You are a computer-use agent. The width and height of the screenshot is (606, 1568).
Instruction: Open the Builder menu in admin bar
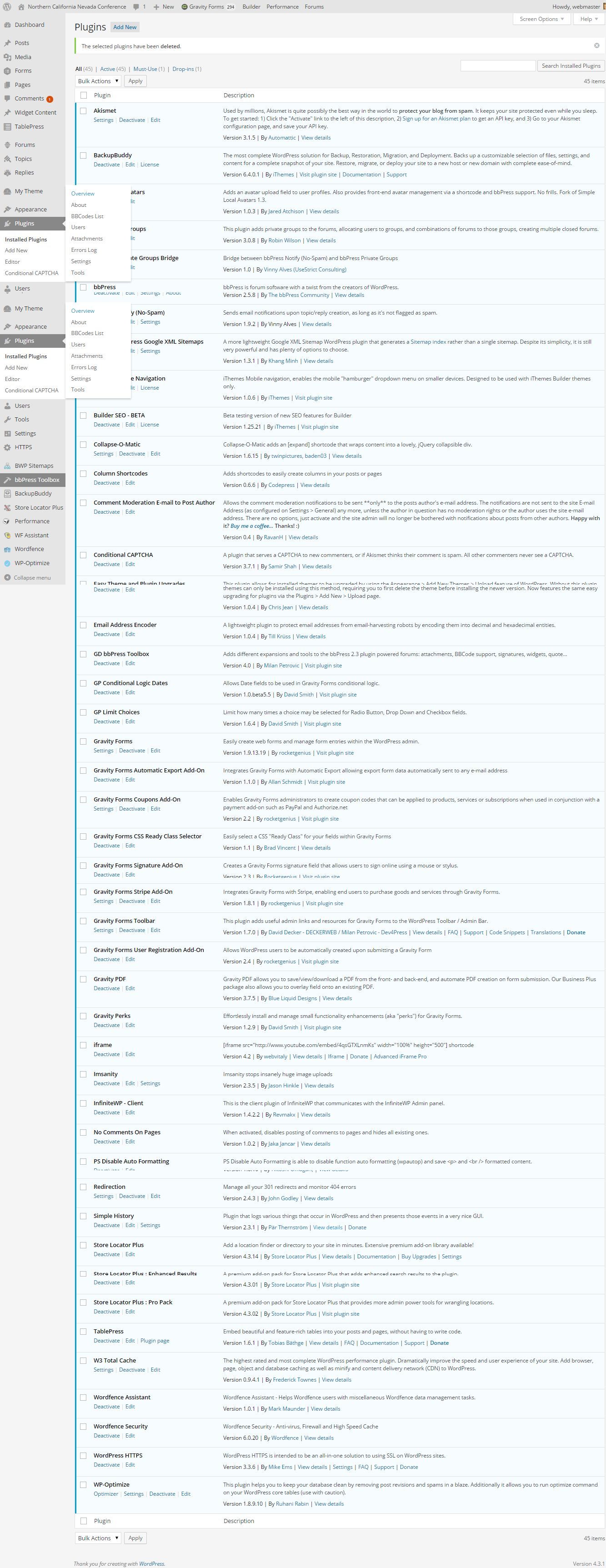(251, 7)
